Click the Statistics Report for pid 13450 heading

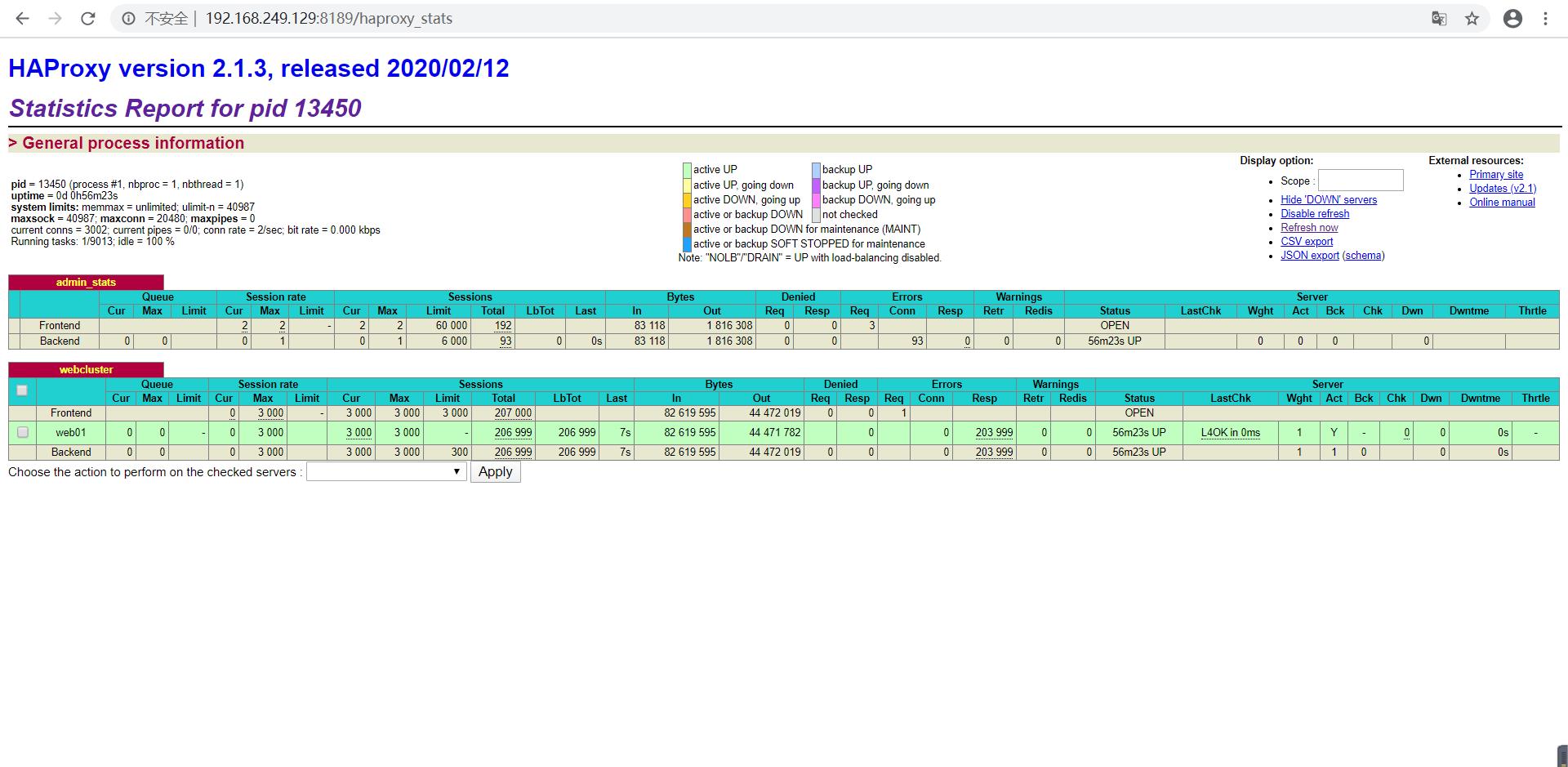[x=185, y=109]
